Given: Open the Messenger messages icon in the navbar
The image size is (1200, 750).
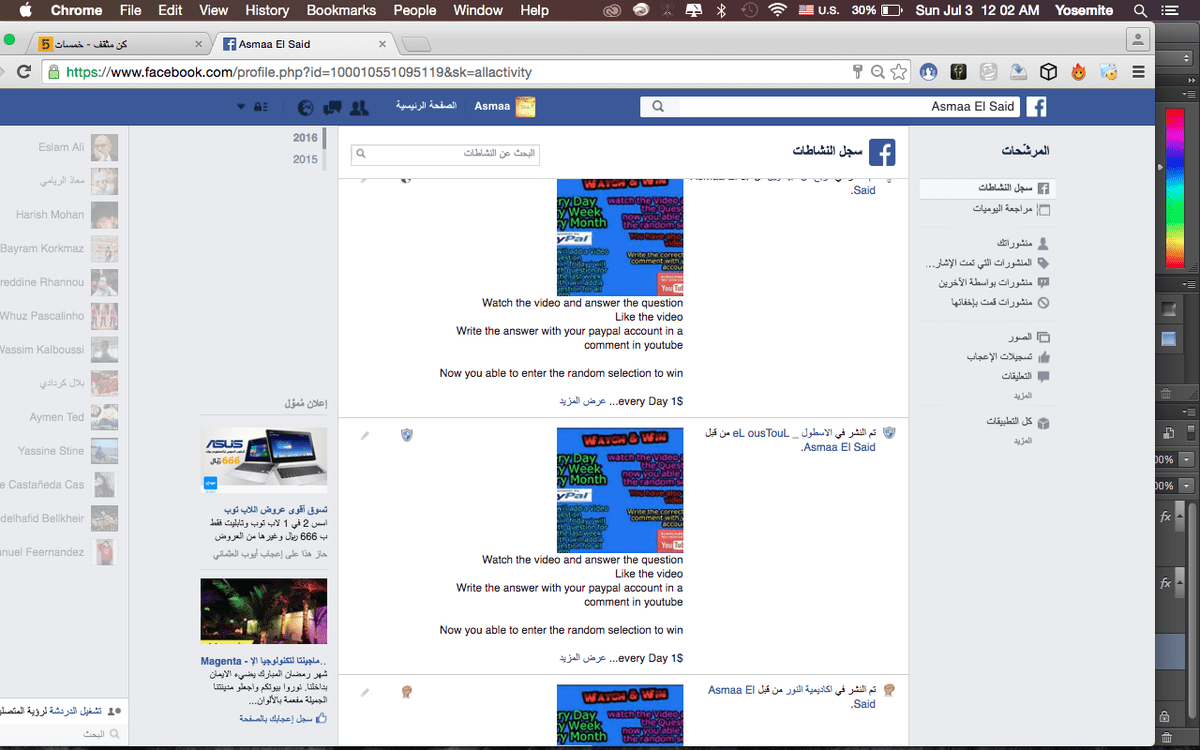Looking at the screenshot, I should pos(331,107).
